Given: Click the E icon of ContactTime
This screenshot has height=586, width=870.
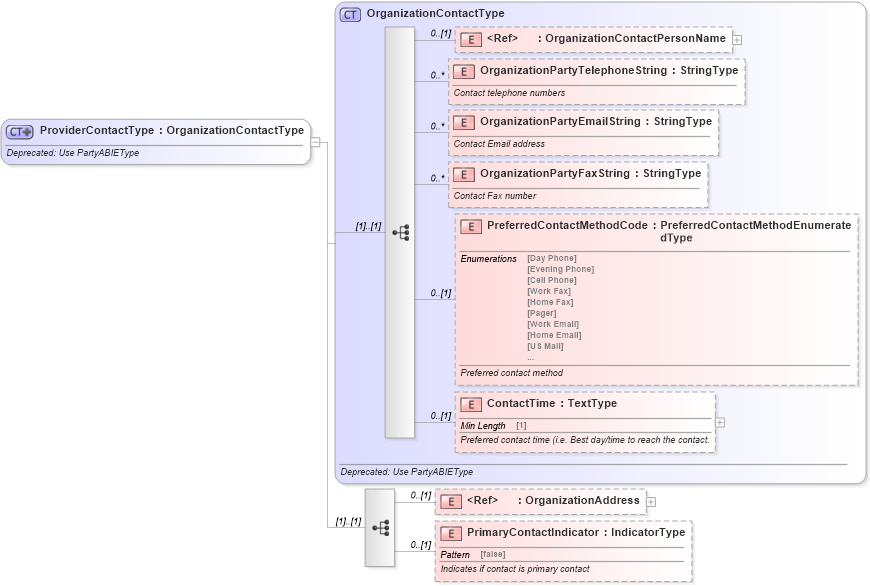Looking at the screenshot, I should (x=470, y=404).
